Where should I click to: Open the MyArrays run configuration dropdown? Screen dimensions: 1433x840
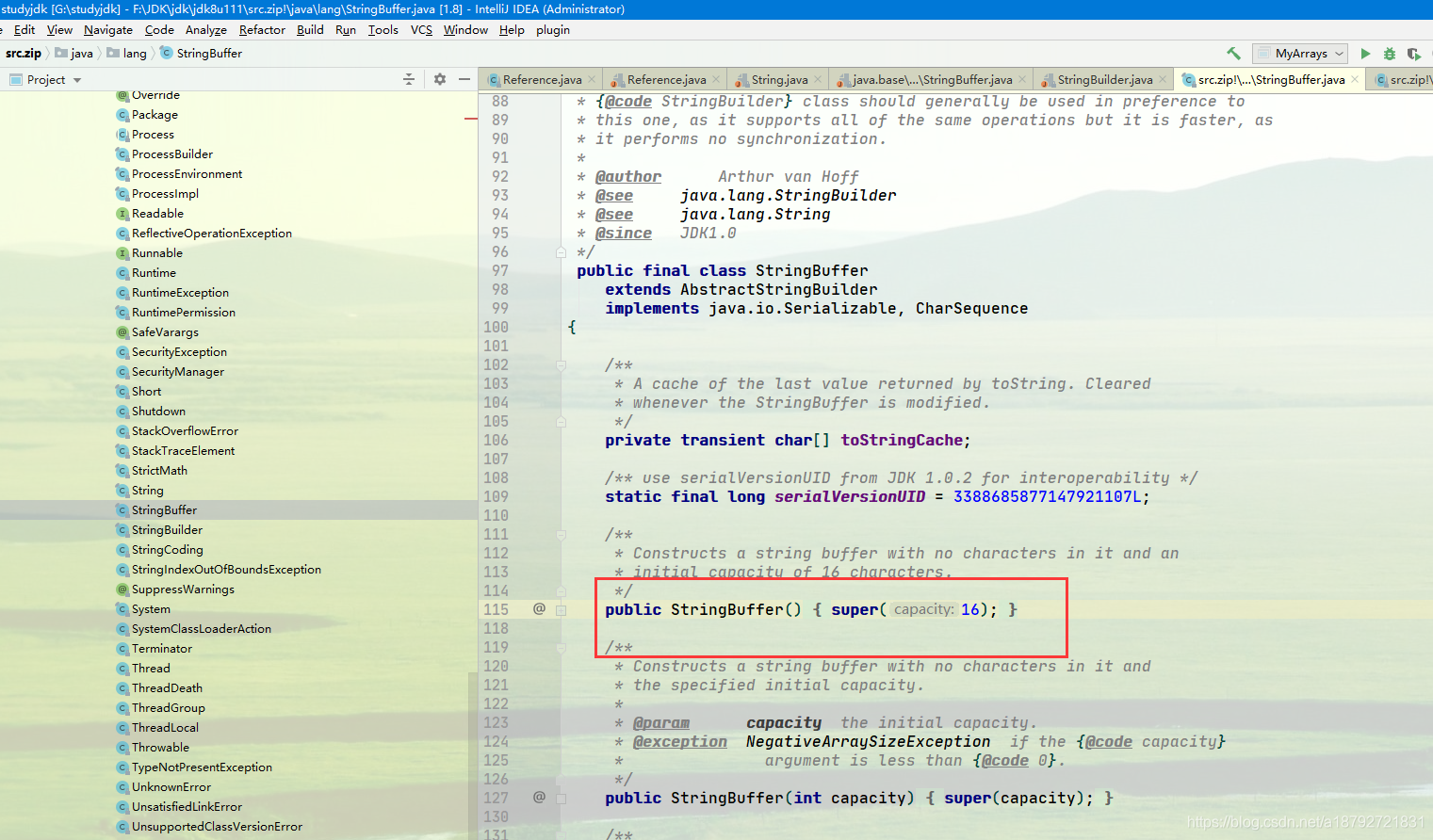(1299, 54)
